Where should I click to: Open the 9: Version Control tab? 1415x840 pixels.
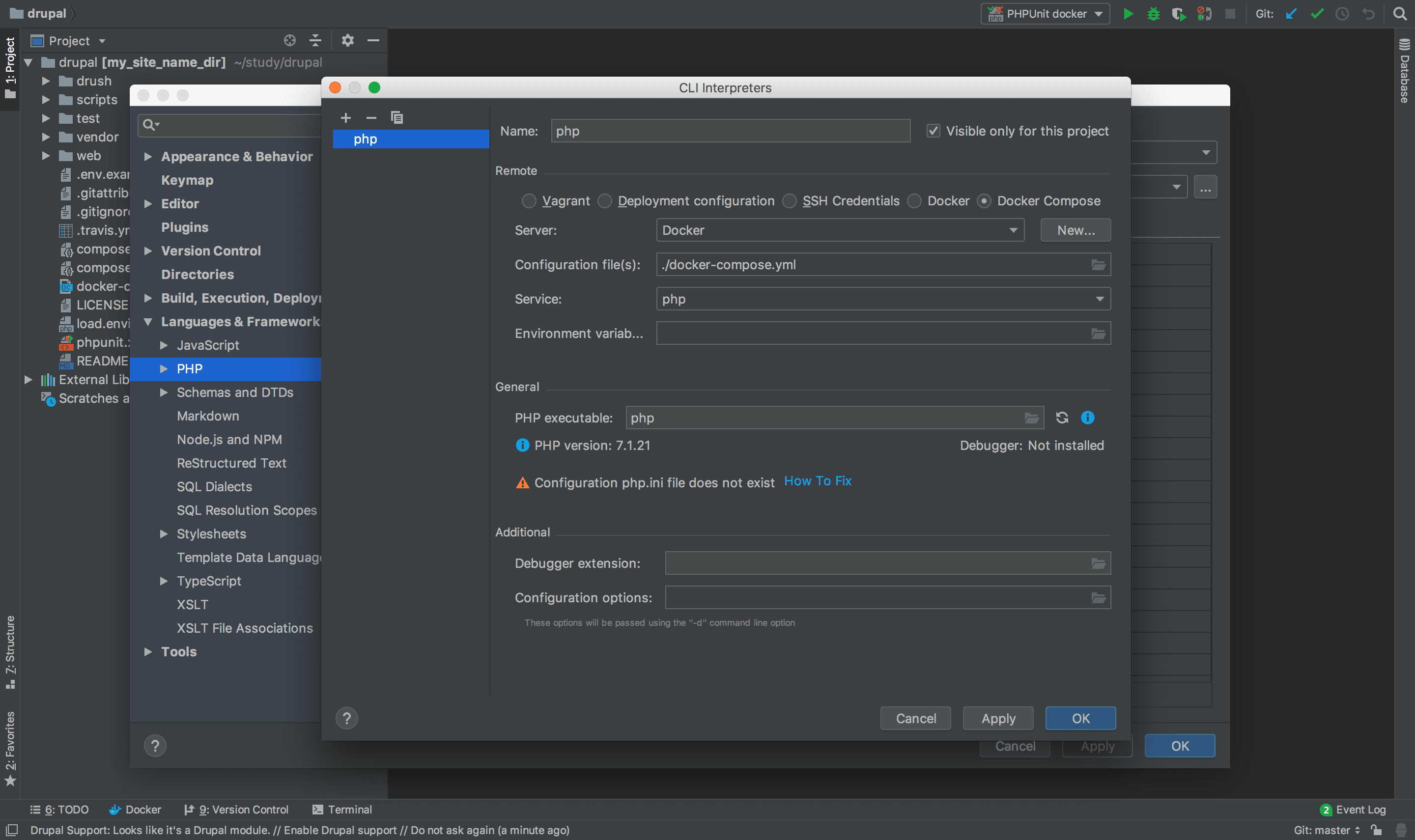(236, 810)
